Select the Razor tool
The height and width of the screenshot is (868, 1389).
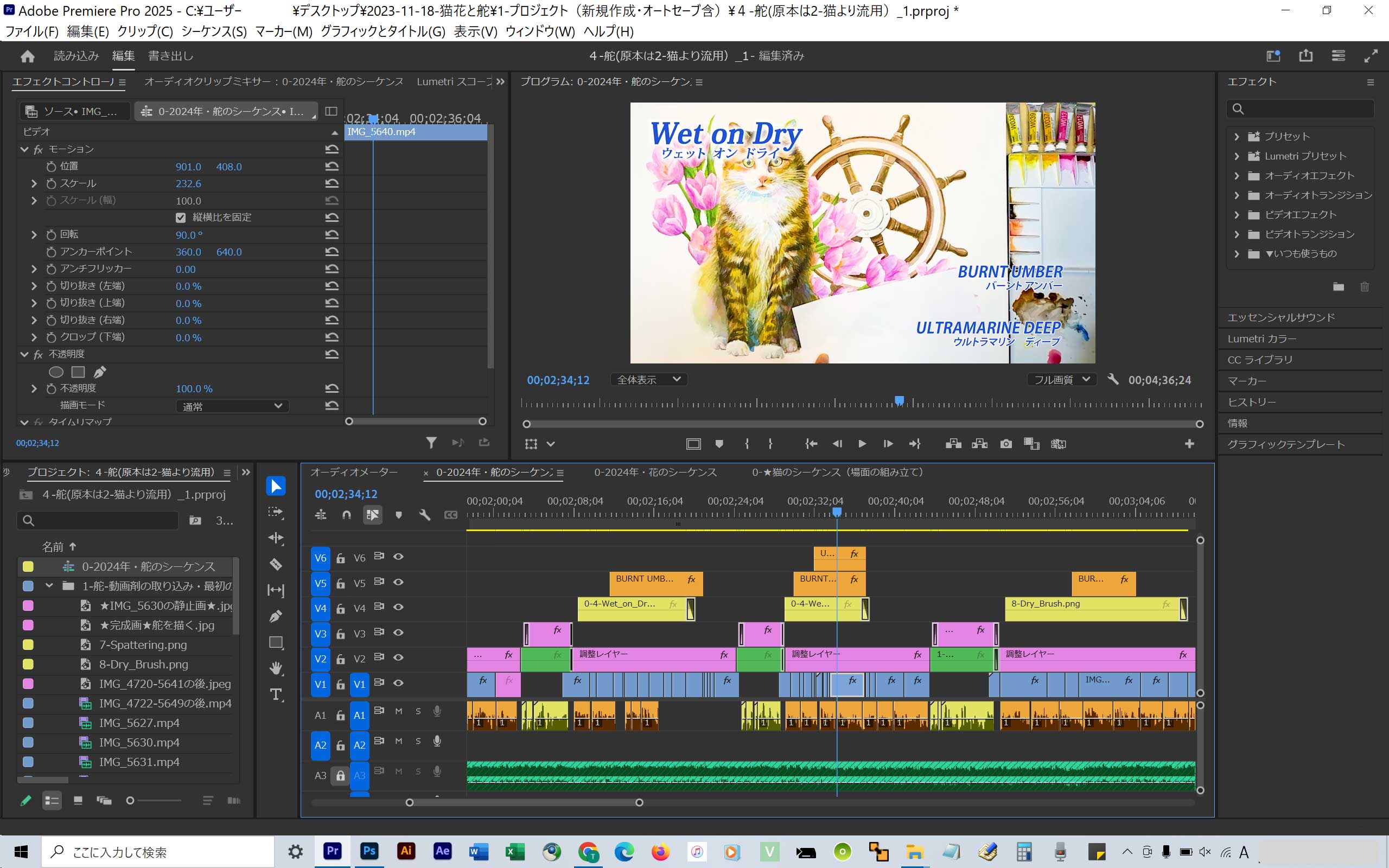[276, 564]
